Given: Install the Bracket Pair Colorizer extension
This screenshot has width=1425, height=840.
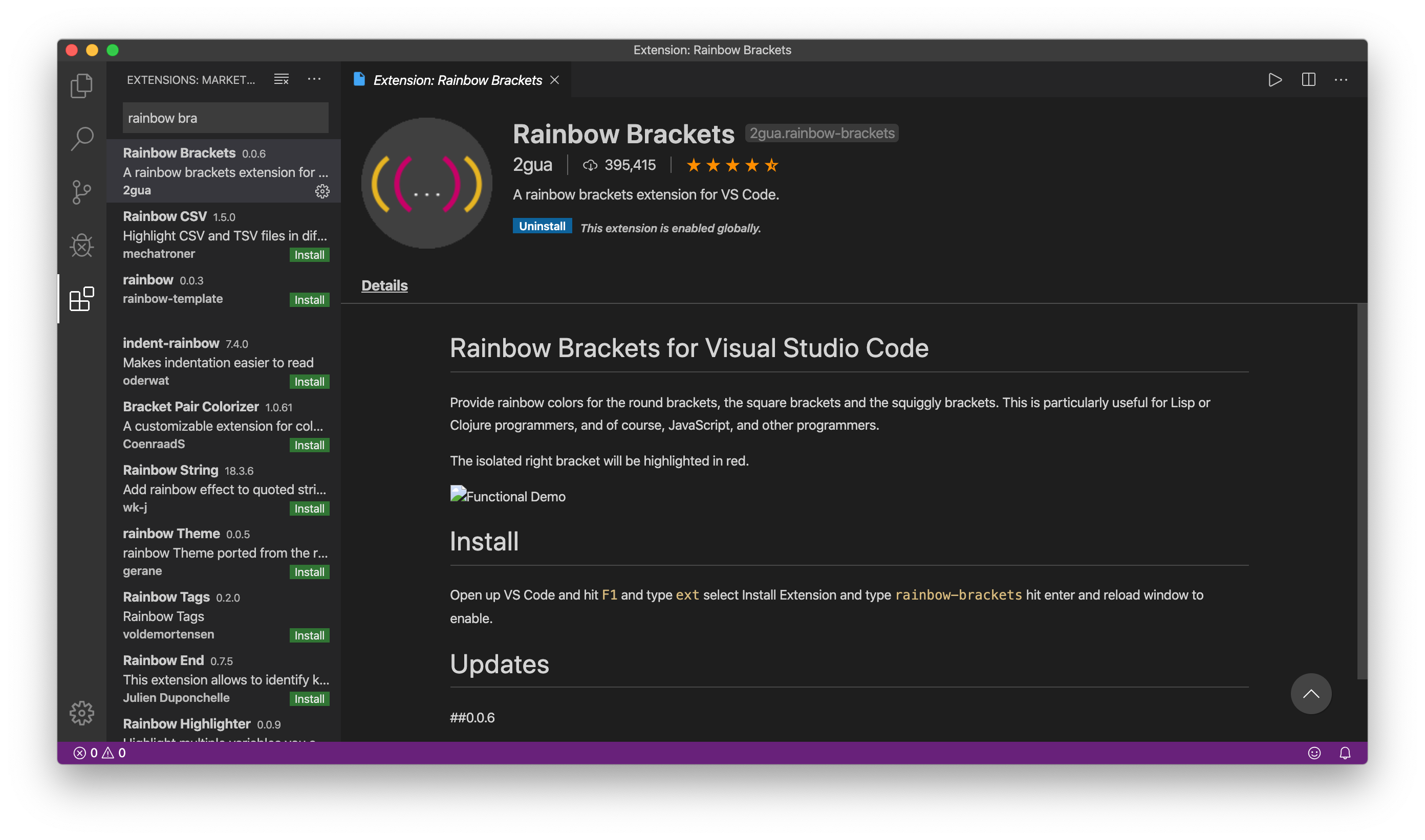Looking at the screenshot, I should pos(309,445).
